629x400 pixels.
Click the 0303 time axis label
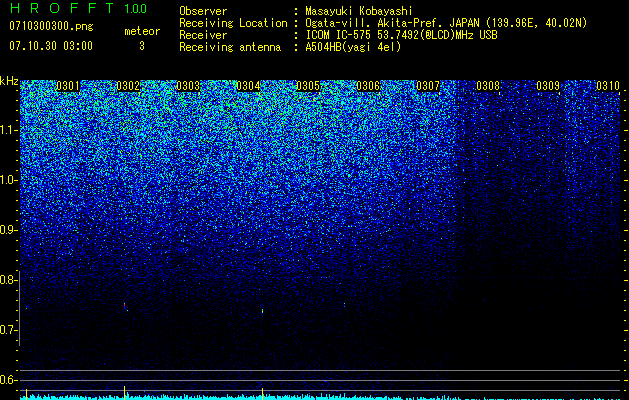[x=188, y=86]
